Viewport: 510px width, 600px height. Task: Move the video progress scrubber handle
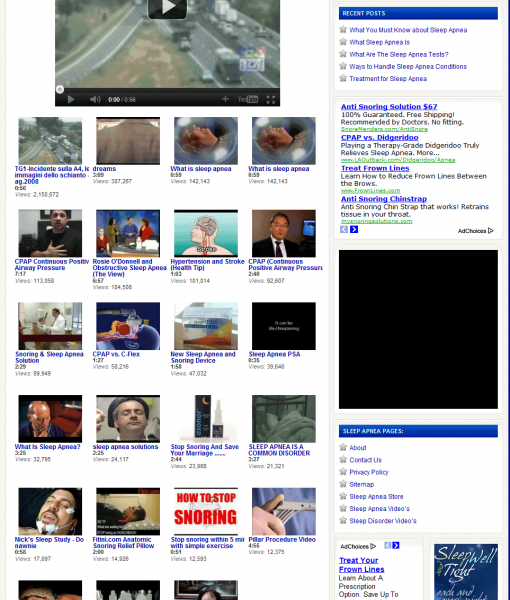click(60, 90)
